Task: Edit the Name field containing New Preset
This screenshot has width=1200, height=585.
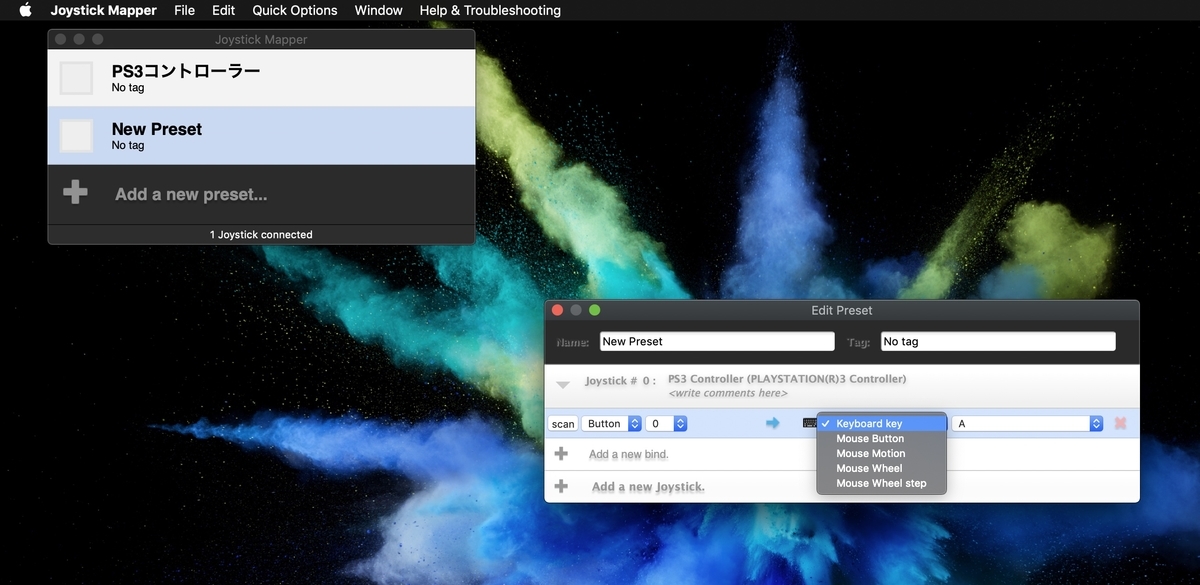Action: click(x=717, y=341)
